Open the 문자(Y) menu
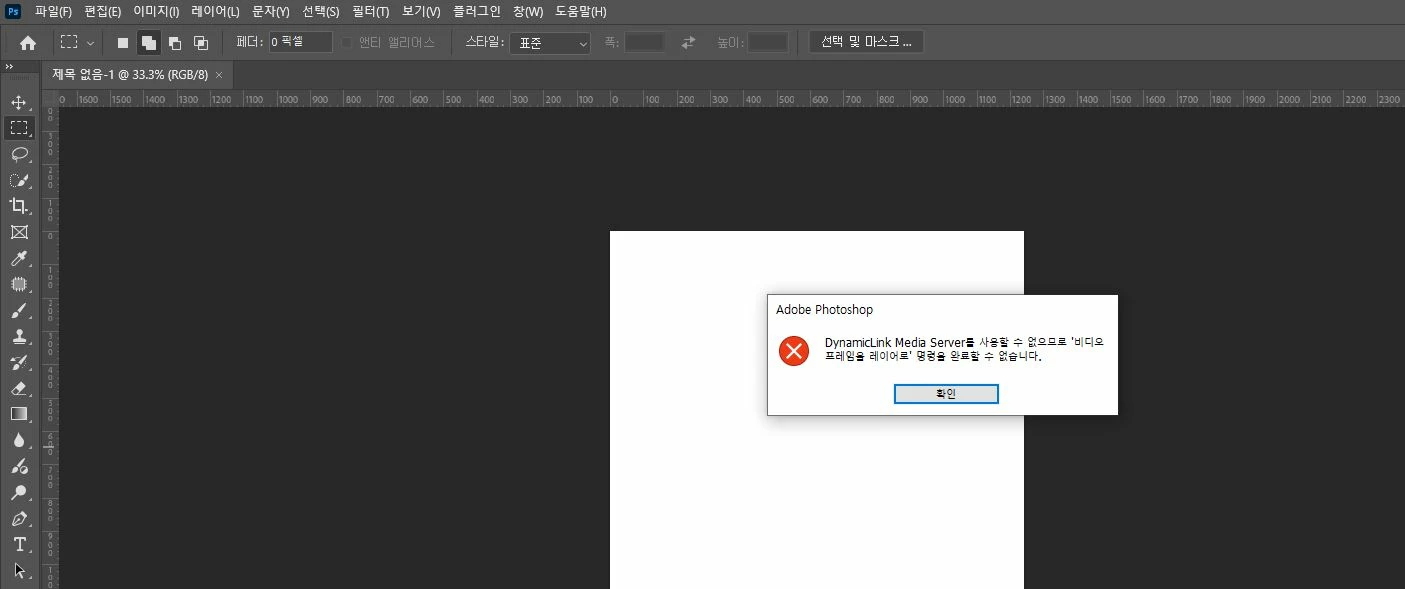The width and height of the screenshot is (1405, 589). click(271, 12)
